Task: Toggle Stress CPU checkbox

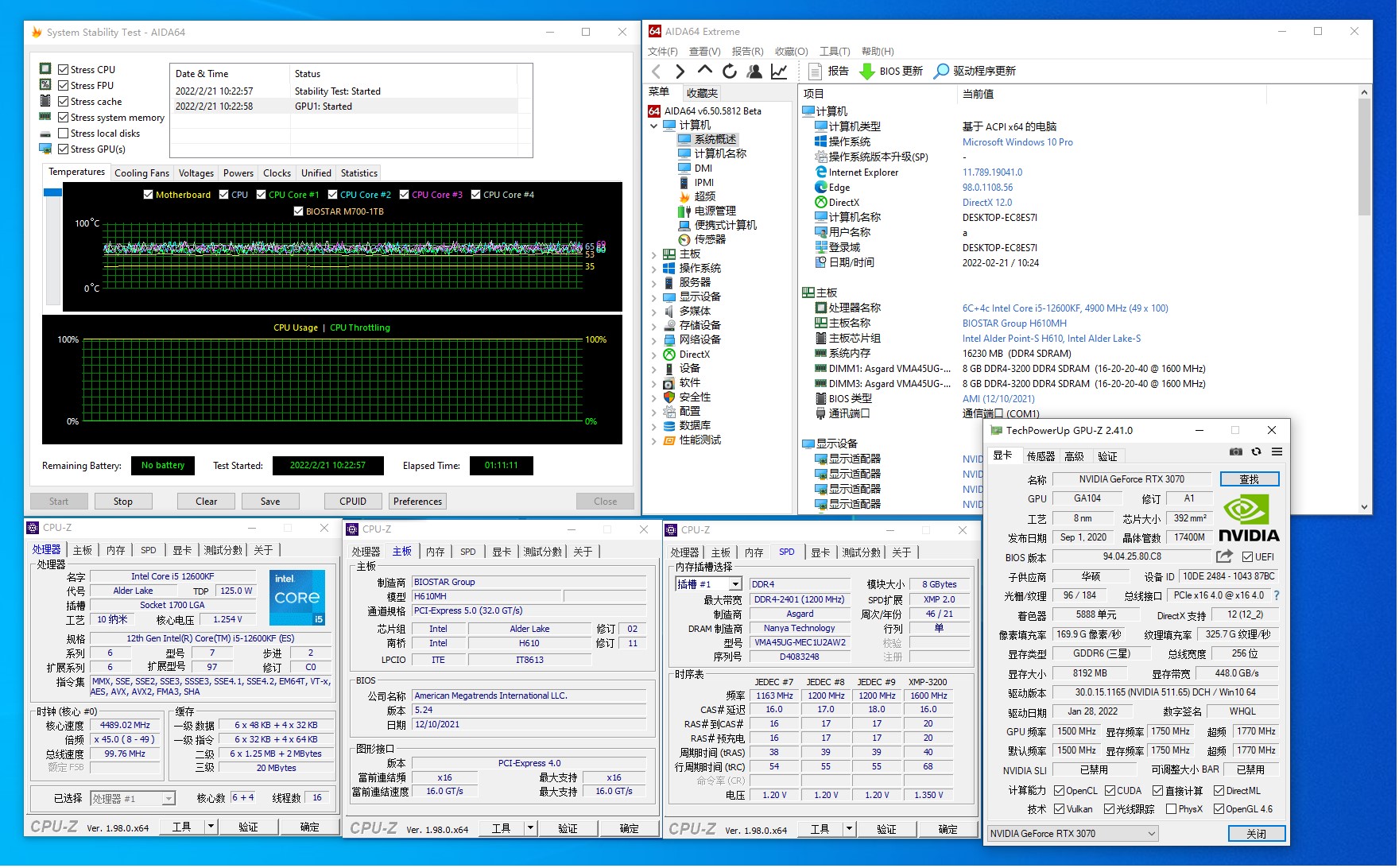Action: pyautogui.click(x=64, y=69)
